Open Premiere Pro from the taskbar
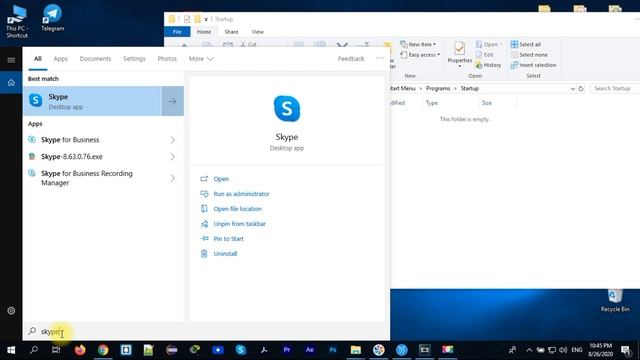The height and width of the screenshot is (360, 640). click(287, 350)
